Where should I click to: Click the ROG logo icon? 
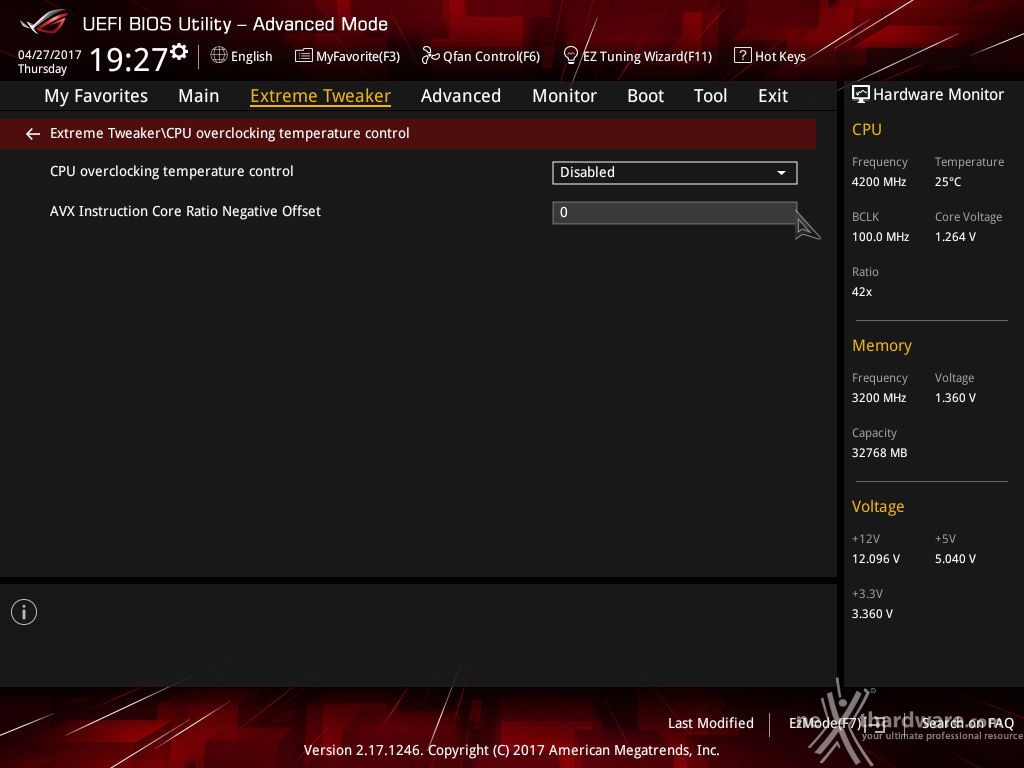[43, 22]
